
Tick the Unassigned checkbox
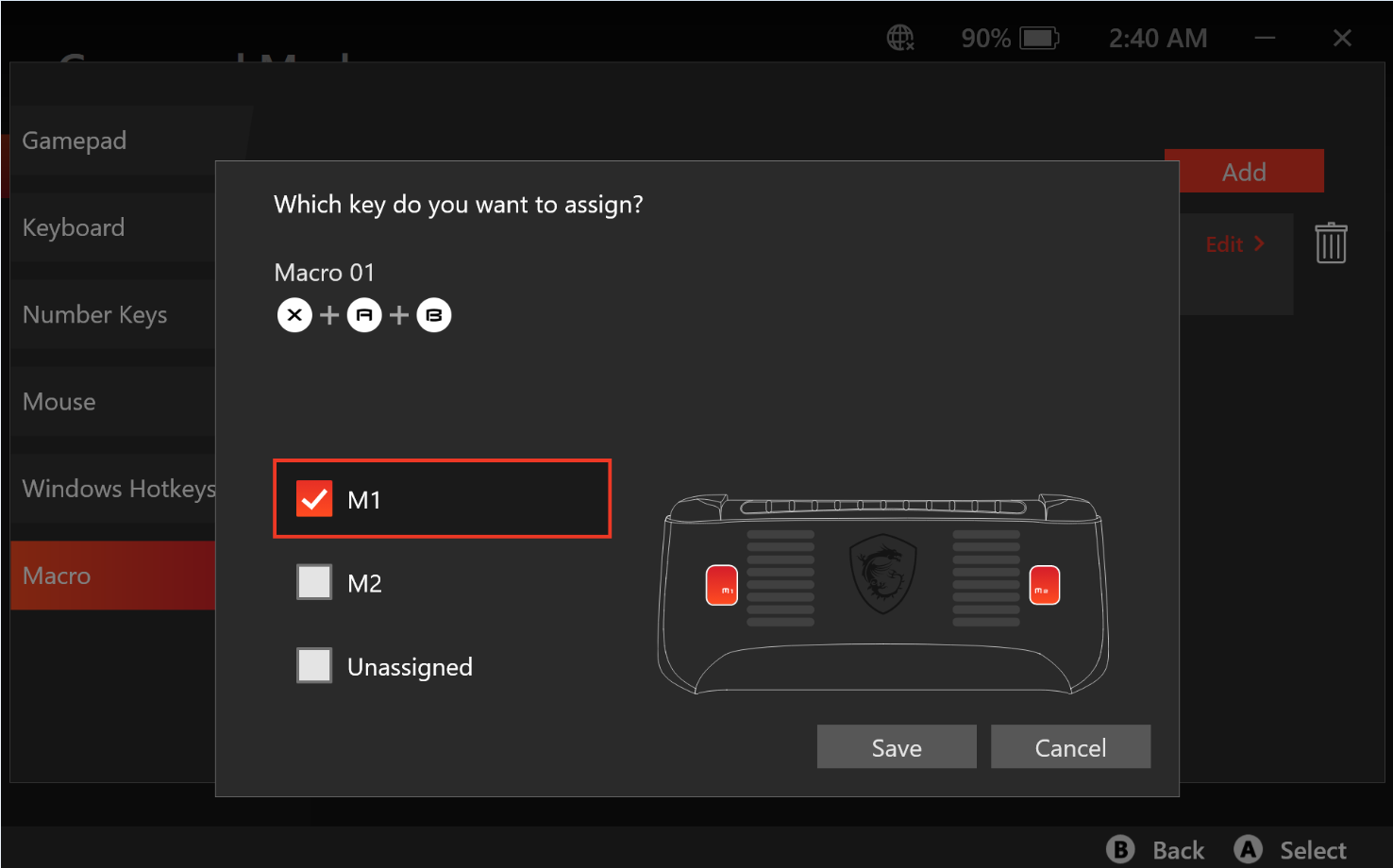pyautogui.click(x=314, y=665)
